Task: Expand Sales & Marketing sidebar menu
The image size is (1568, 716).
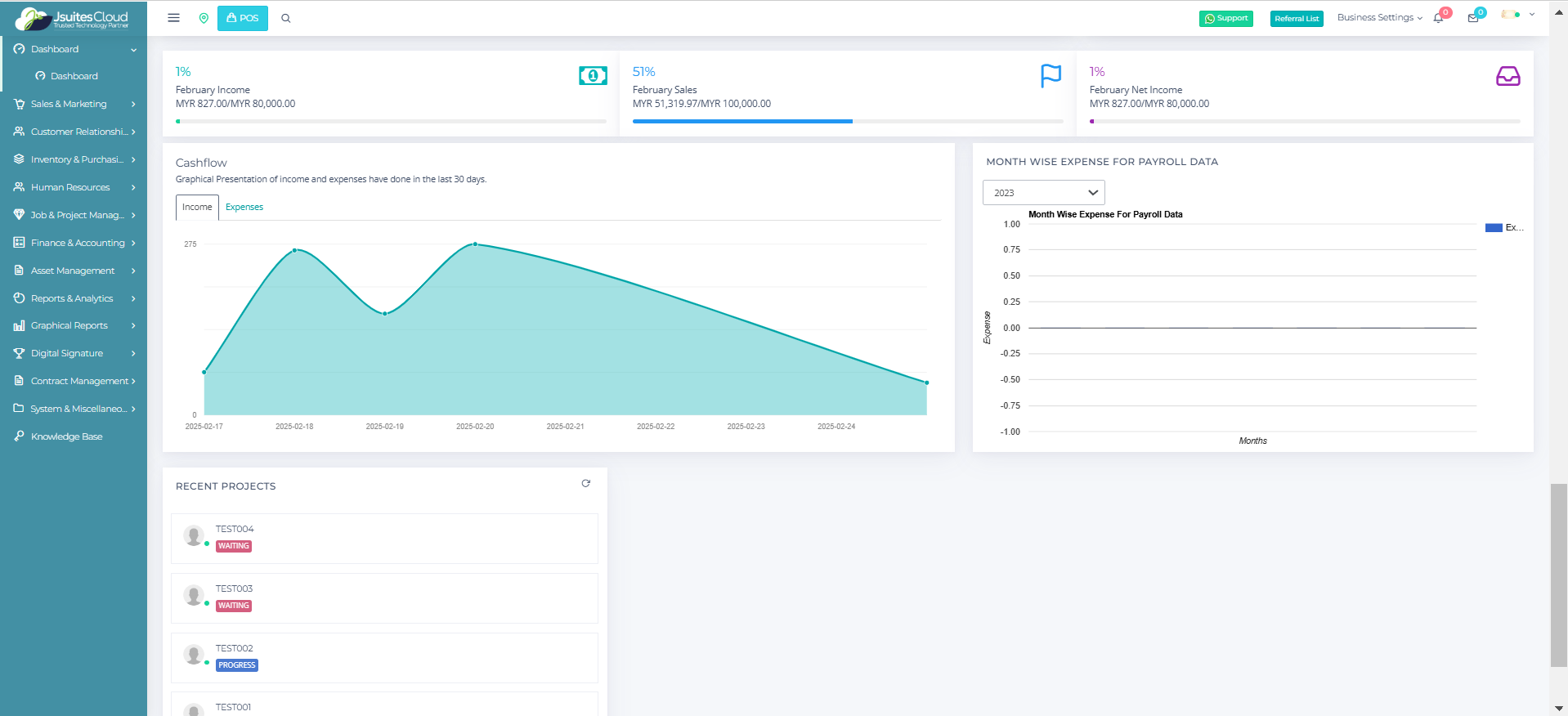Action: tap(74, 104)
